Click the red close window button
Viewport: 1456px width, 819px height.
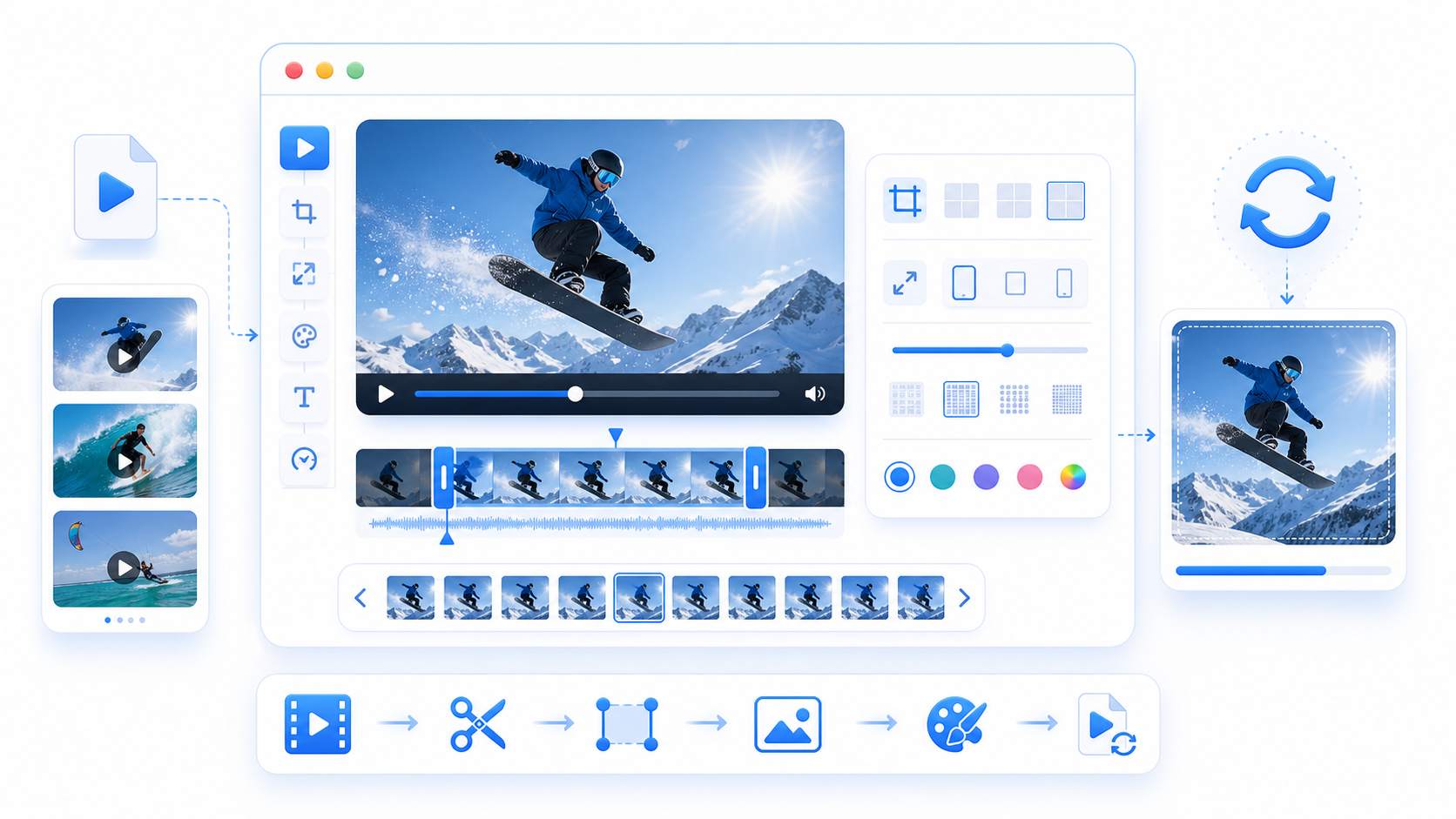[294, 70]
